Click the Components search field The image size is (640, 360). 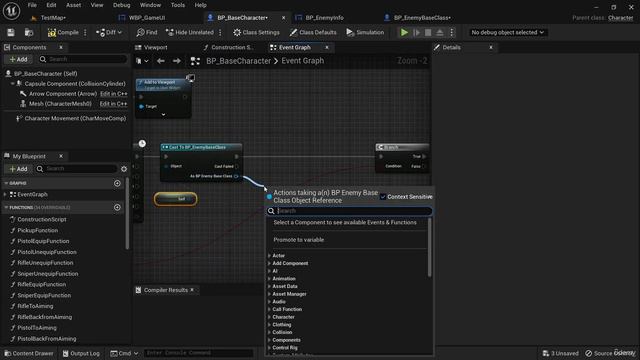pyautogui.click(x=83, y=59)
